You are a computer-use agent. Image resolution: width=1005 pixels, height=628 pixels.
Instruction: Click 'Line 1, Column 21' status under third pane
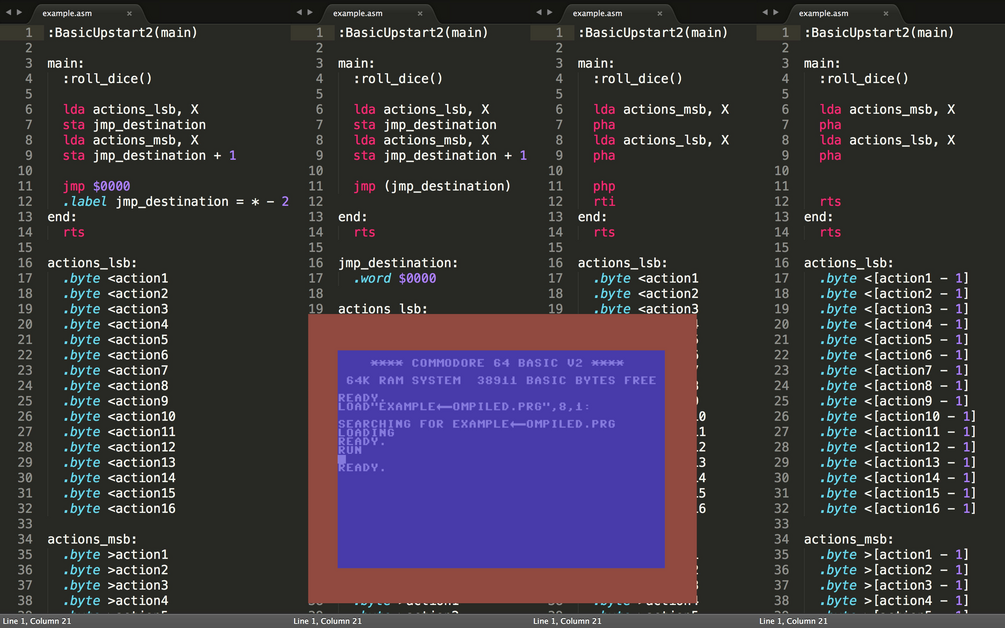pos(567,621)
